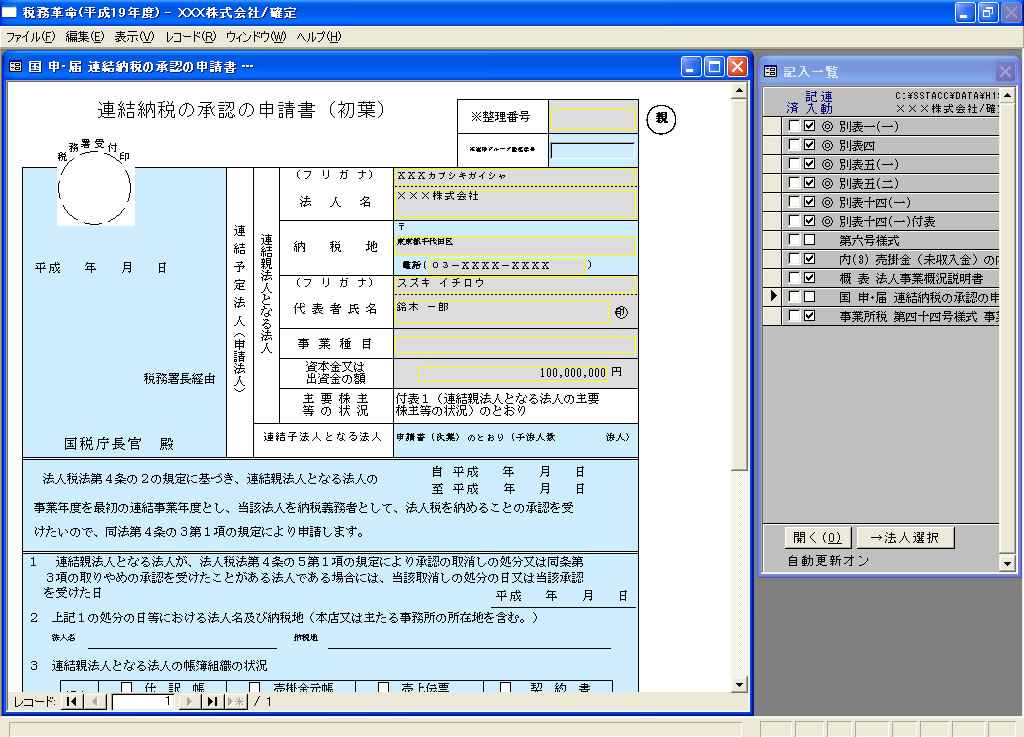Select the 別表五(一) row in 記入一覧
Screen dimensions: 1024x737
[x=882, y=164]
